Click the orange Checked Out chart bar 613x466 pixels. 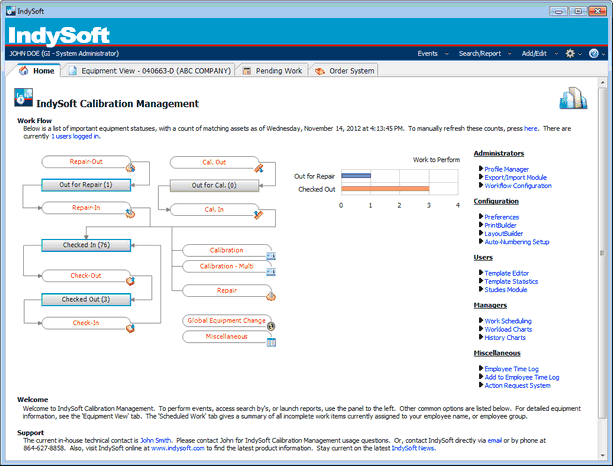click(x=385, y=189)
